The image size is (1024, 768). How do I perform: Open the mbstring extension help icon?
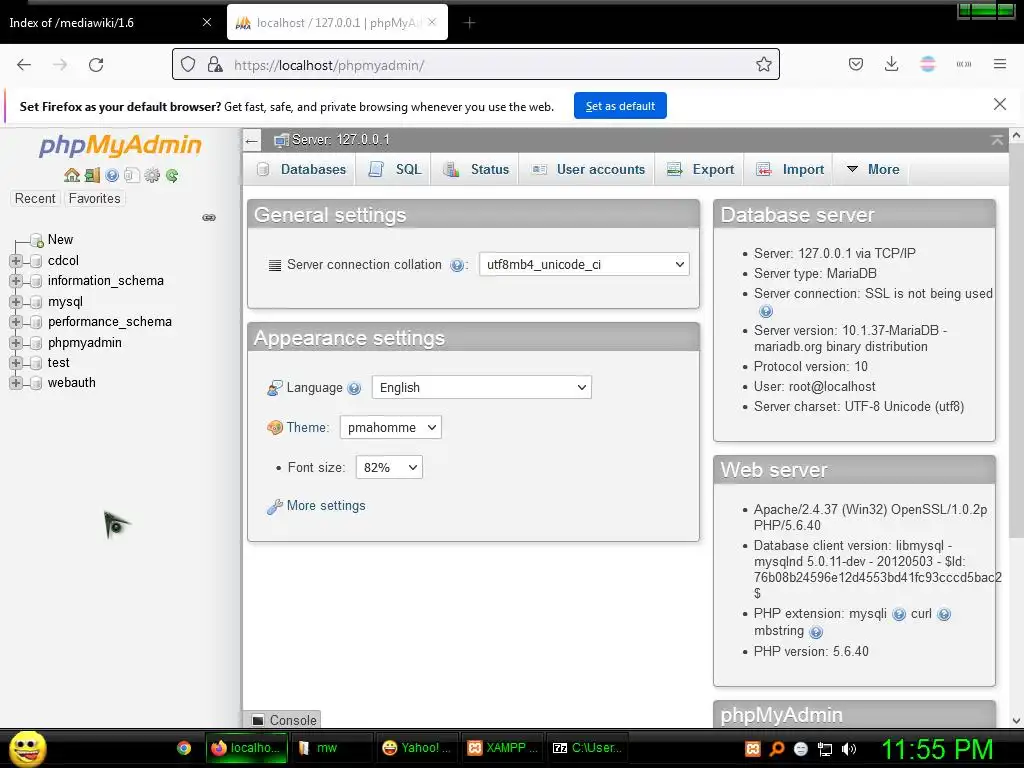(x=816, y=632)
